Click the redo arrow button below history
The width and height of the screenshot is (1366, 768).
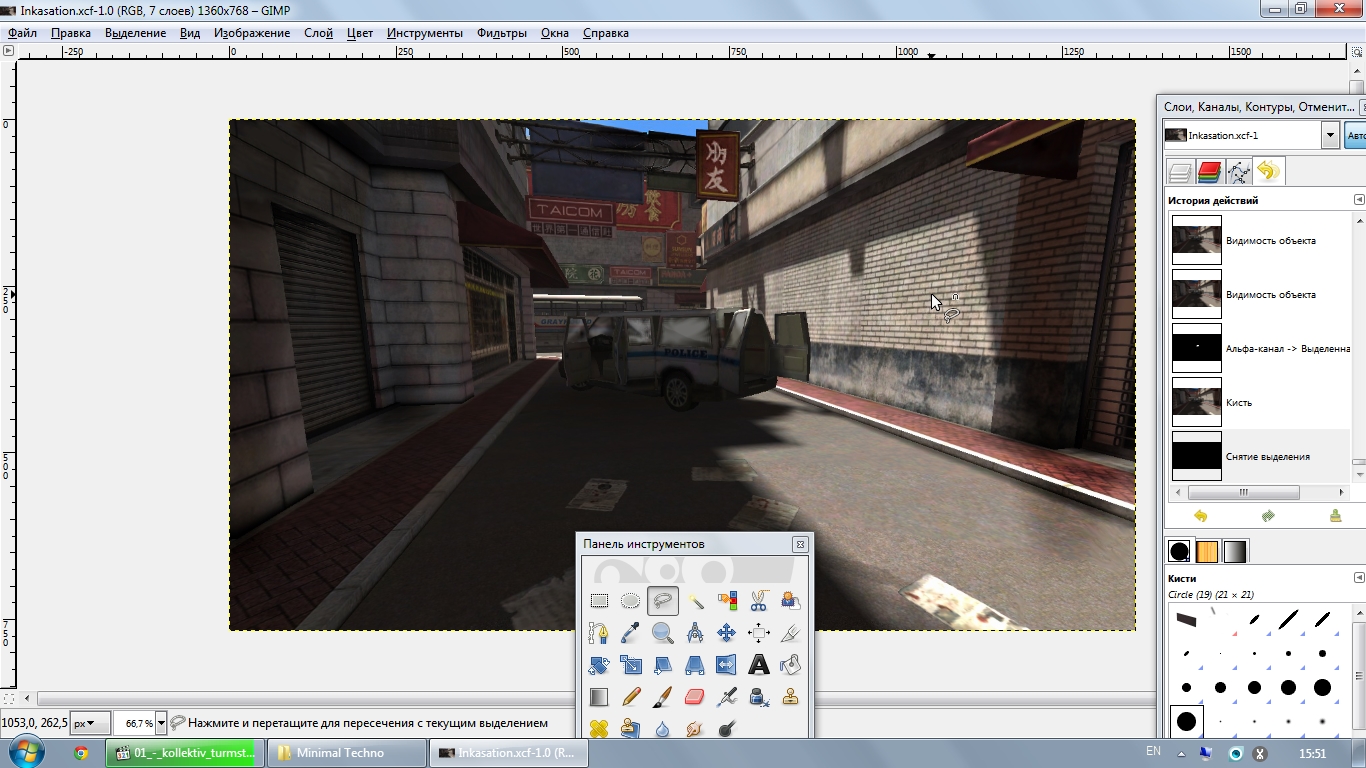pyautogui.click(x=1268, y=516)
